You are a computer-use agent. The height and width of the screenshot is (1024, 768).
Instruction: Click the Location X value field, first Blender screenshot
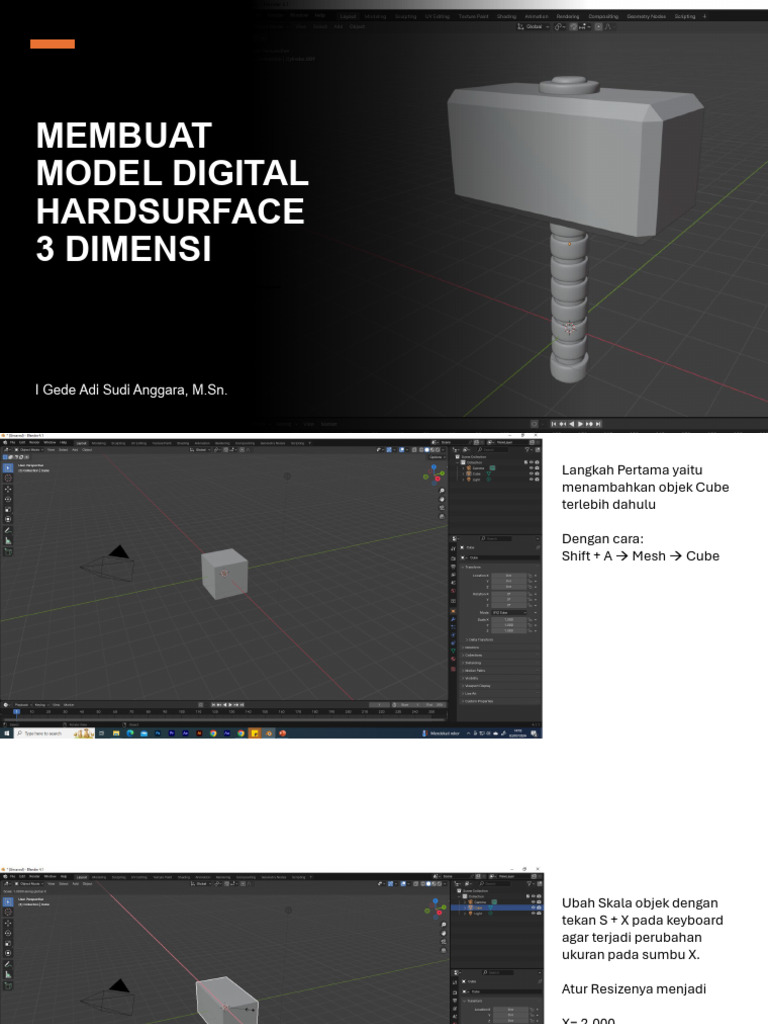(509, 575)
